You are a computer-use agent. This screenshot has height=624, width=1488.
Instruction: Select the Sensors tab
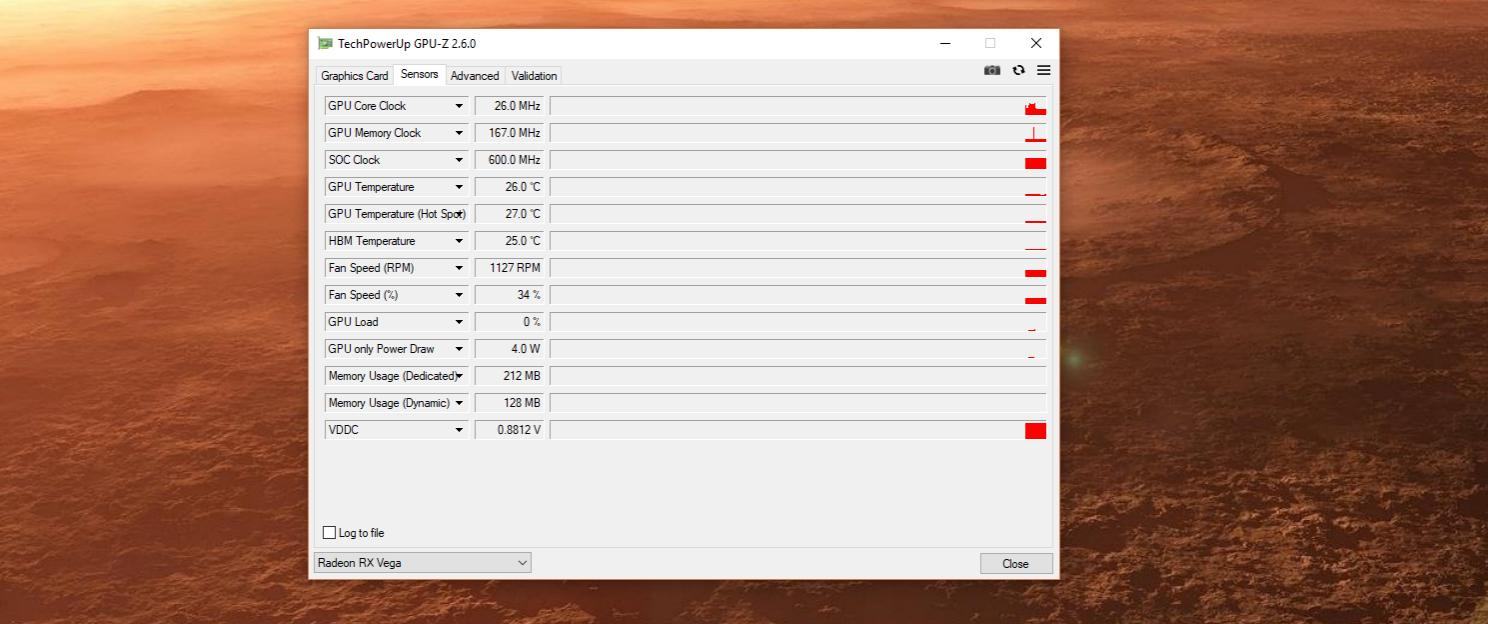pyautogui.click(x=419, y=74)
